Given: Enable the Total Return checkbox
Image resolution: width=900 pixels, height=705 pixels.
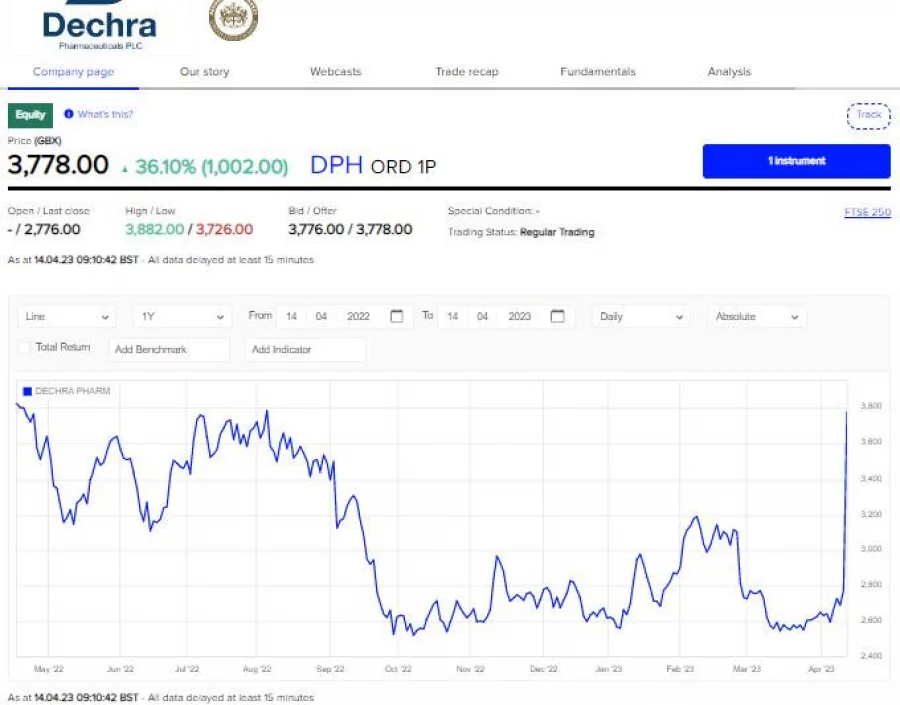Looking at the screenshot, I should pyautogui.click(x=25, y=347).
